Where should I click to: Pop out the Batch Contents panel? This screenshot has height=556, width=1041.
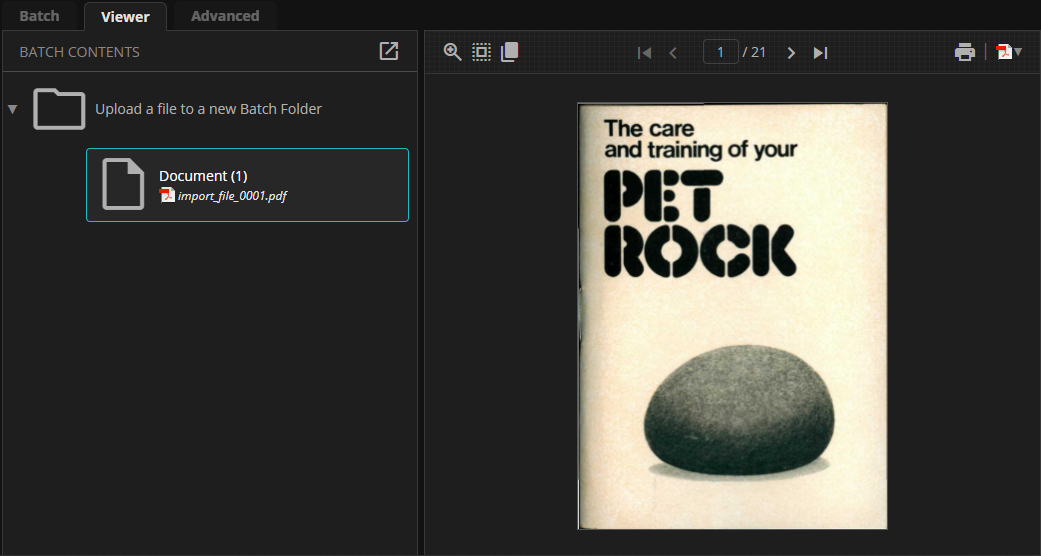tap(389, 51)
